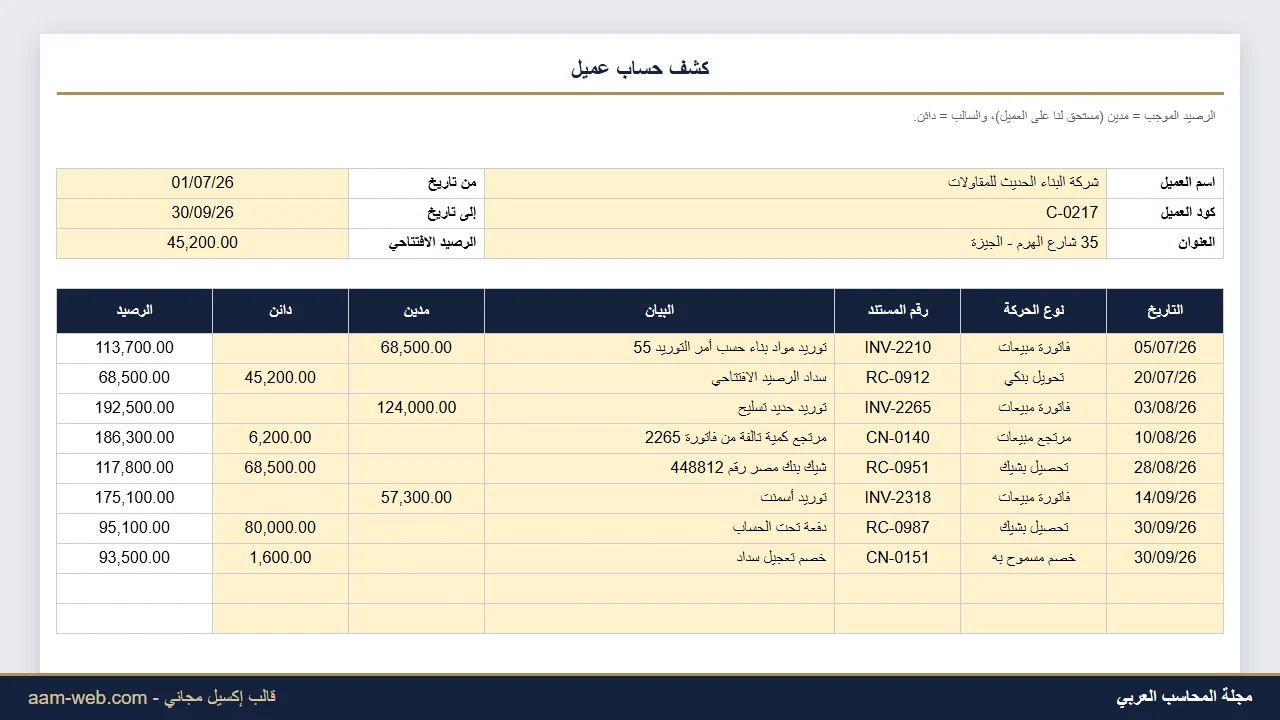Click the debit amount 124,000.00
Screen dimensions: 1280x720
point(417,408)
